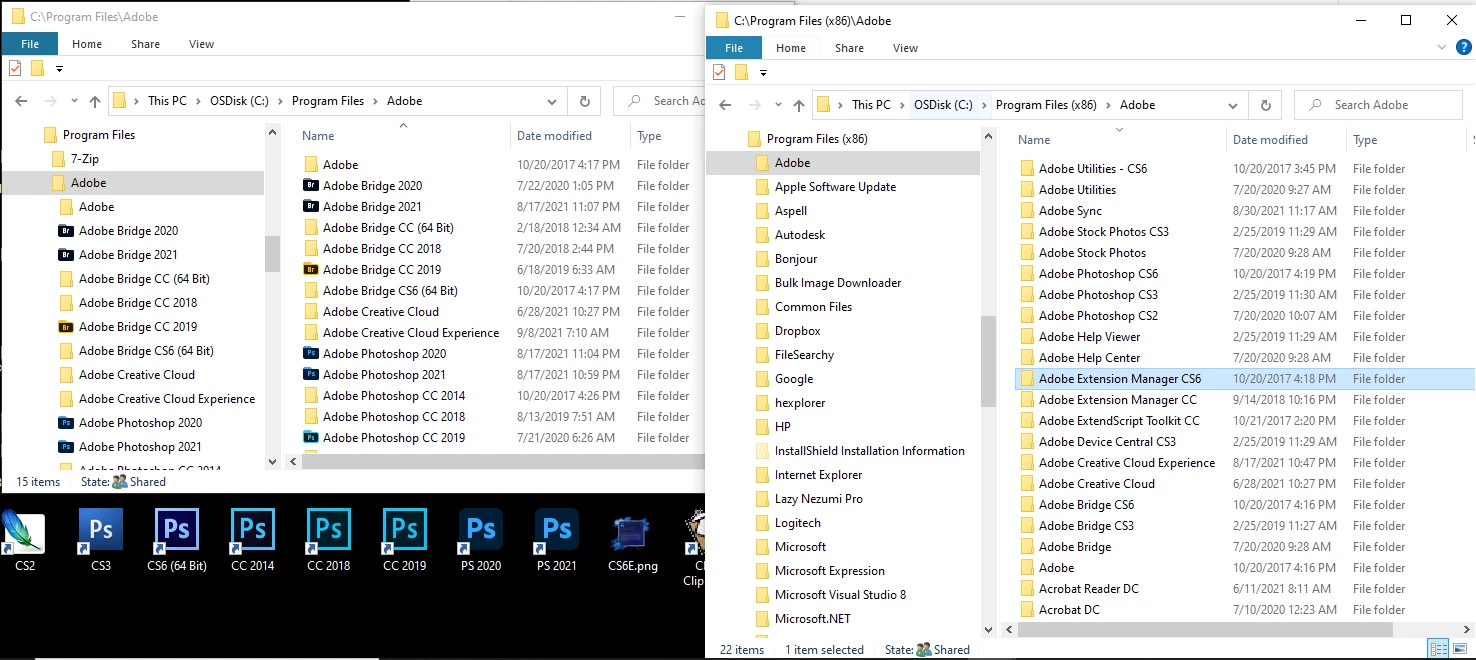Select 7-Zip in left navigation tree
This screenshot has height=660, width=1476.
(84, 159)
